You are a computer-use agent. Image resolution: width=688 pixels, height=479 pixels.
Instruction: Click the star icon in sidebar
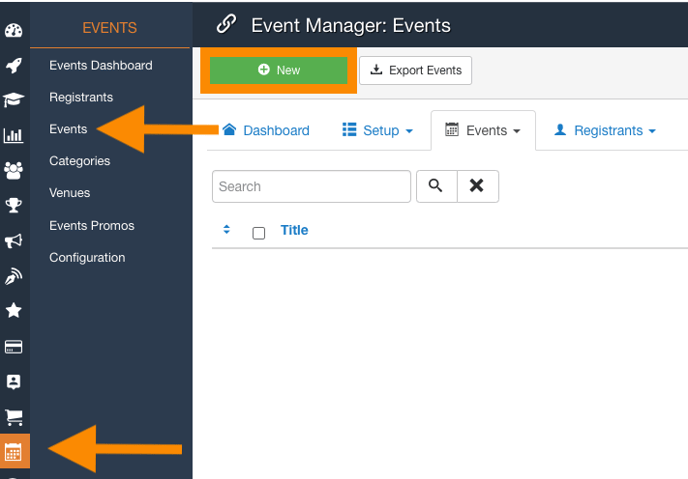click(14, 311)
